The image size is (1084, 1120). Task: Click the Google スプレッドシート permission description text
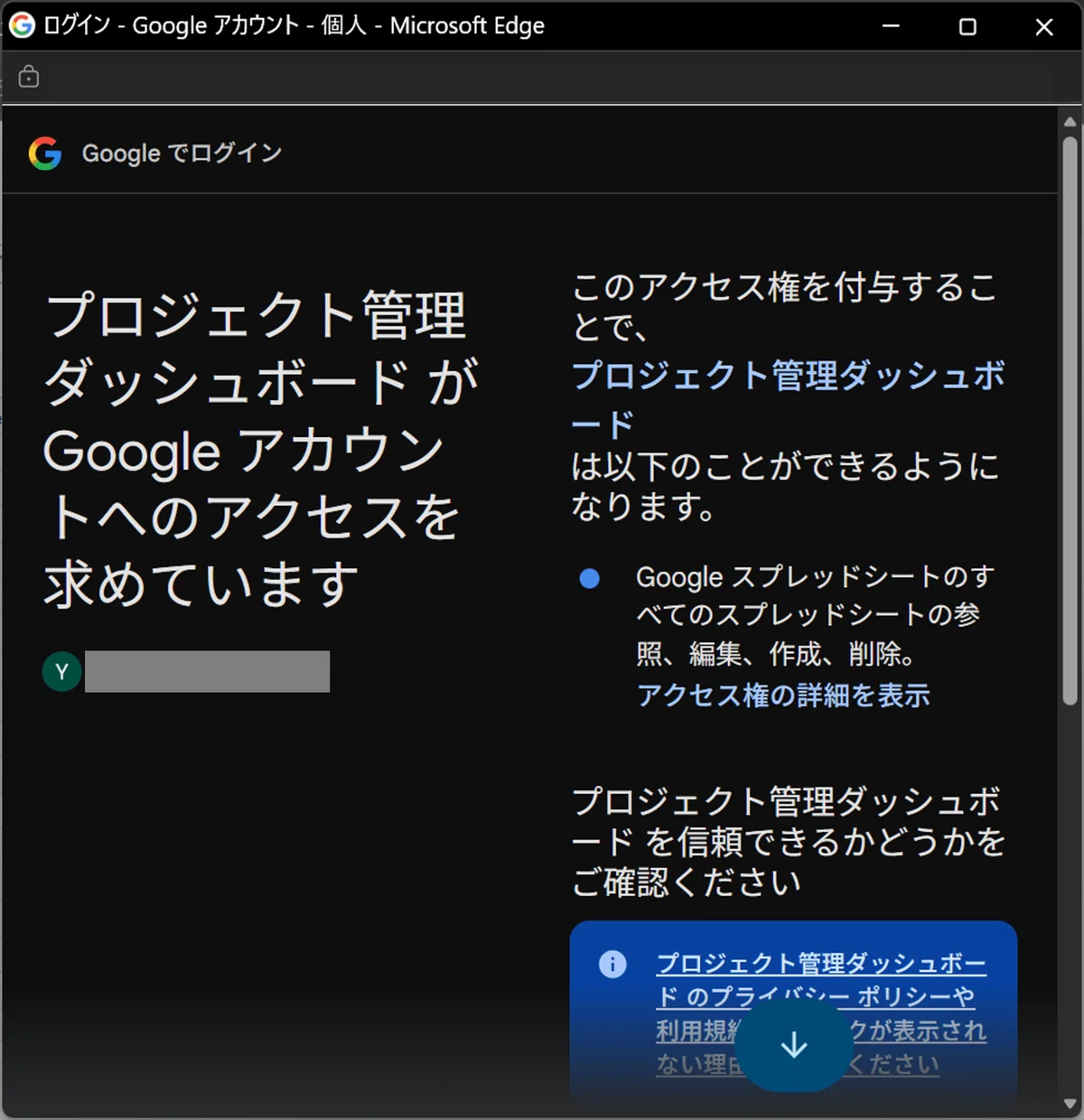coord(816,614)
